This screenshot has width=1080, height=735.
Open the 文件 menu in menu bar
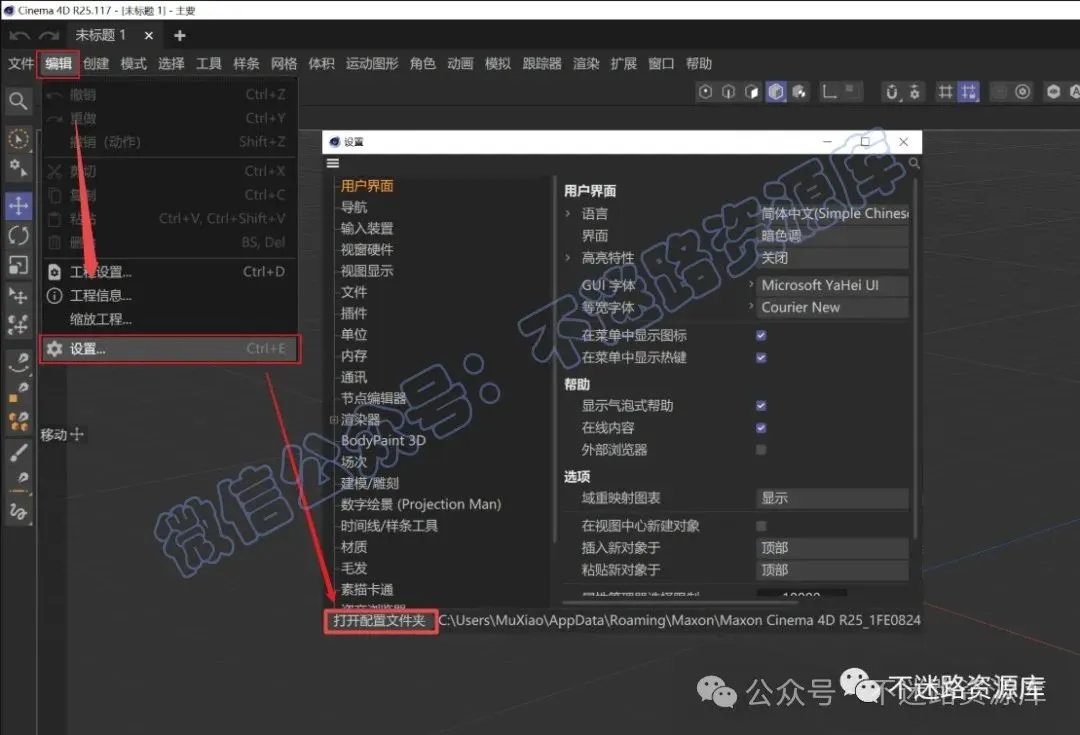coord(21,63)
